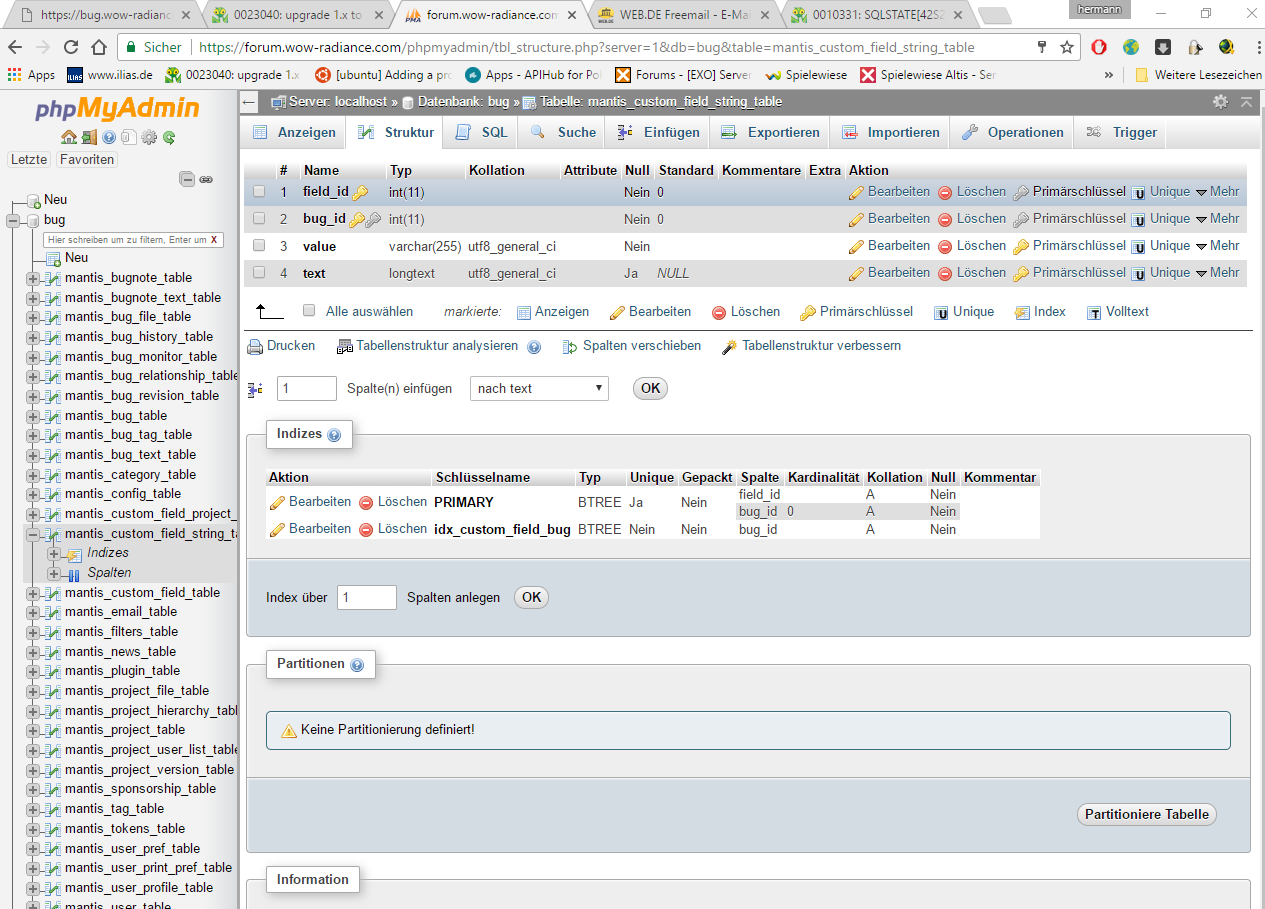Click the phpMyAdmin home icon

pyautogui.click(x=69, y=137)
